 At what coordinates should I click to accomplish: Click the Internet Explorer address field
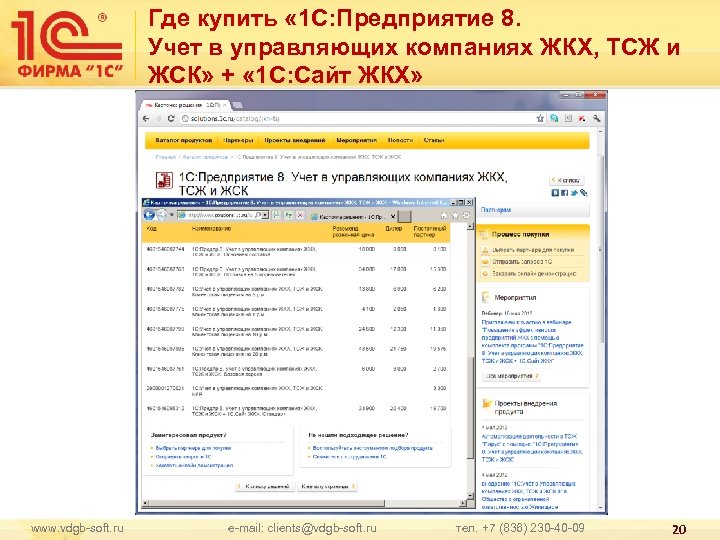[219, 215]
